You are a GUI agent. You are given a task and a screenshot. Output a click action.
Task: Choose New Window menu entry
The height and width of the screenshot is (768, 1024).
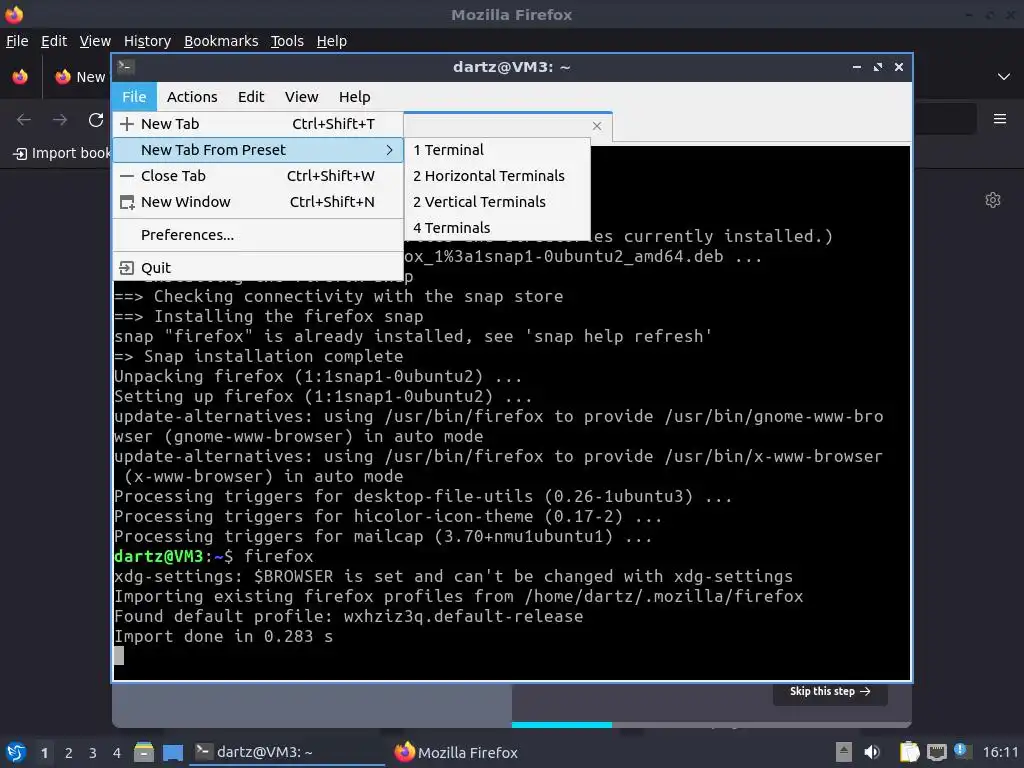(x=258, y=202)
